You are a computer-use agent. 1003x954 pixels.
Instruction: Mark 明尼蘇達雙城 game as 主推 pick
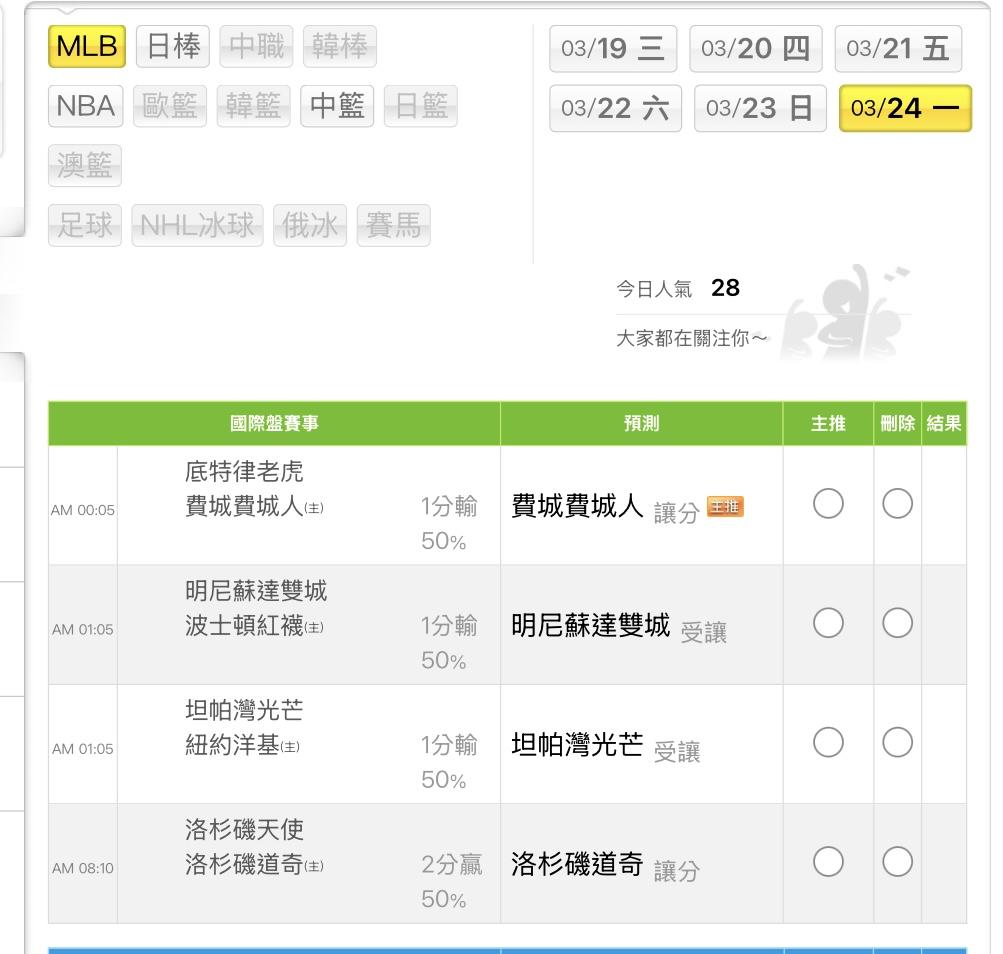(x=828, y=623)
